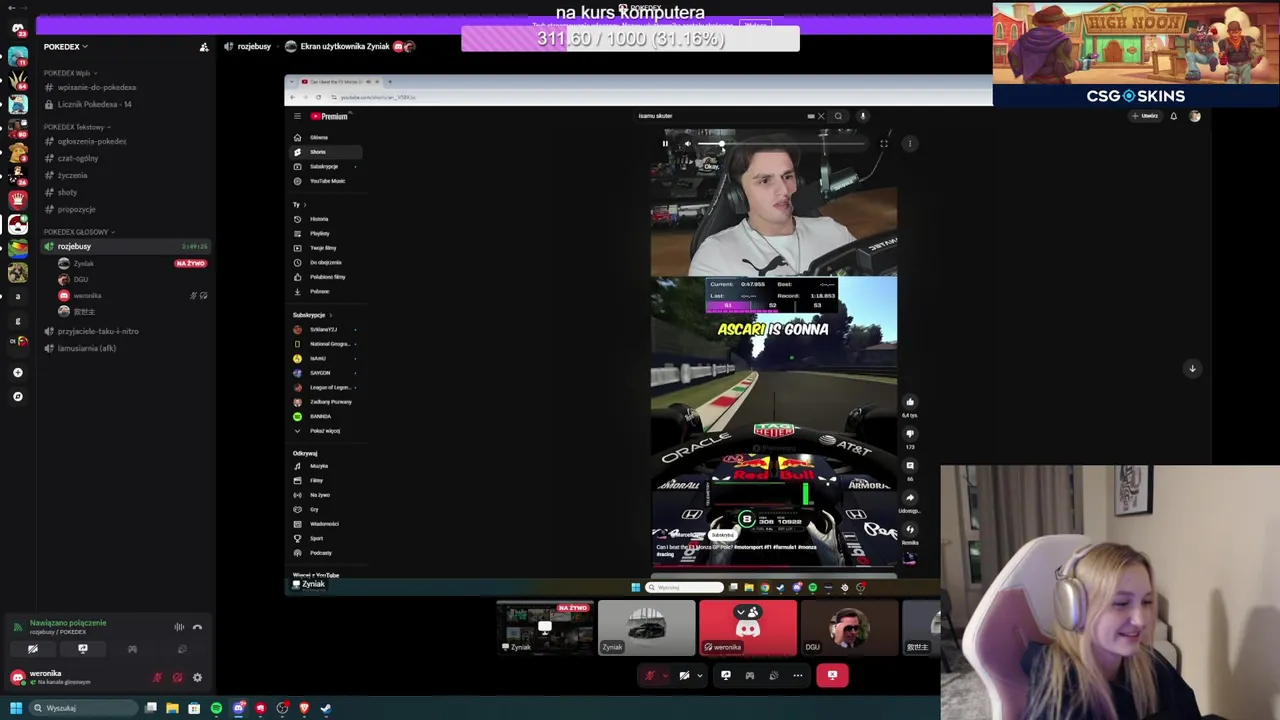Select DGU's participant tile
1280x720 pixels.
click(849, 628)
